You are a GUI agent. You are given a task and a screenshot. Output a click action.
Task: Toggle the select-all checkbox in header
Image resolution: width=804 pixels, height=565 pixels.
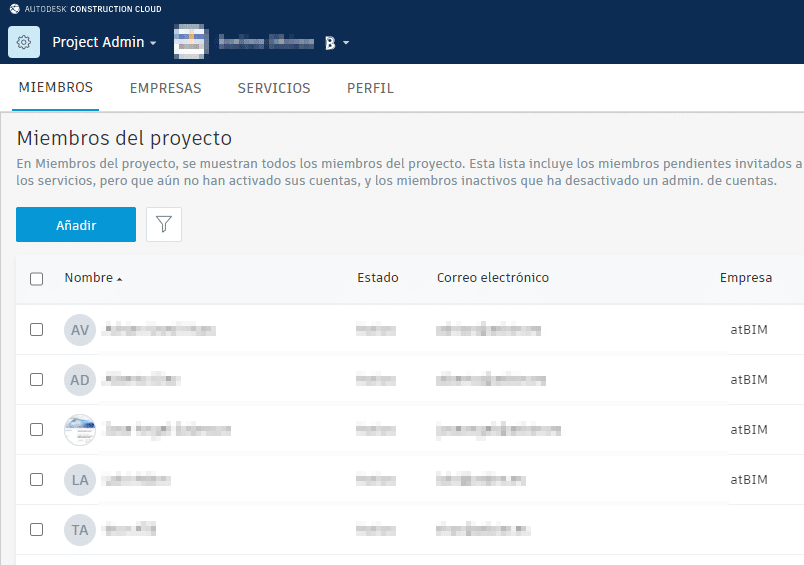pos(36,279)
